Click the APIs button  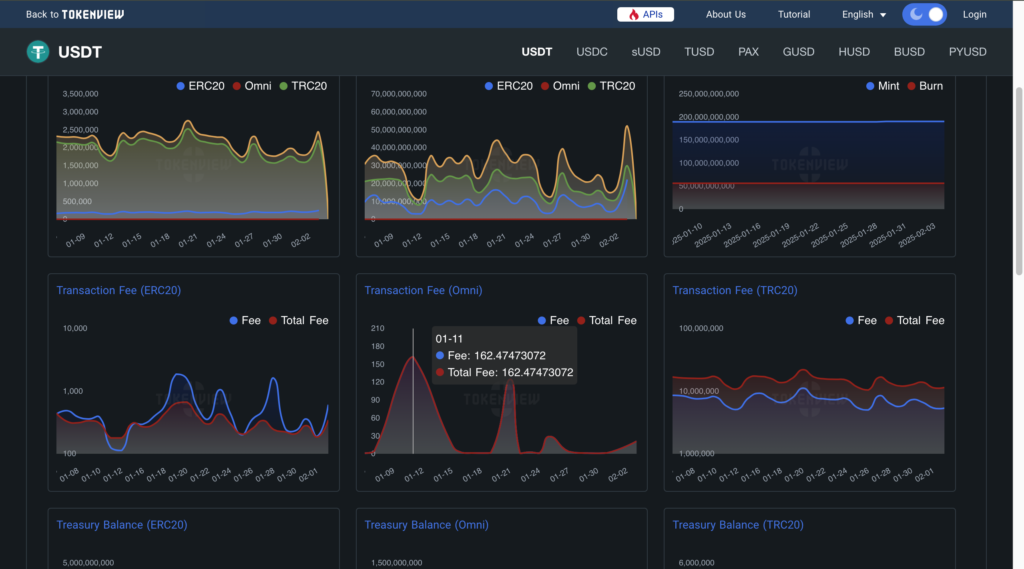pos(645,14)
